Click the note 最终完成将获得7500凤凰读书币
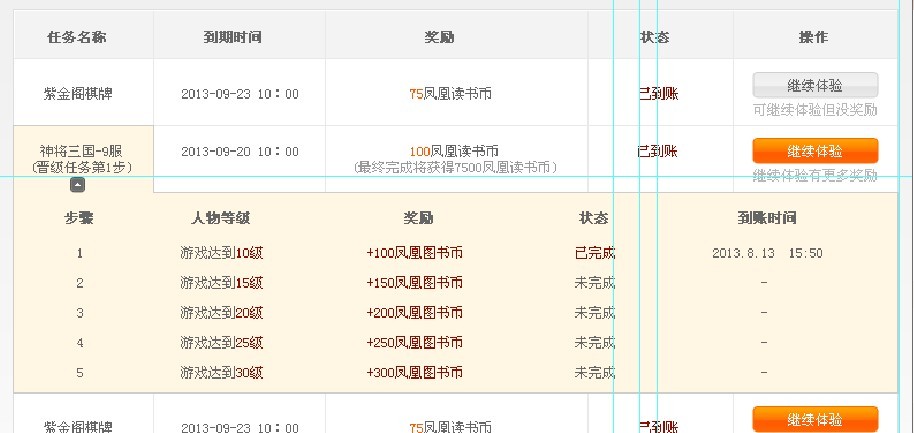The width and height of the screenshot is (914, 433). pyautogui.click(x=455, y=168)
